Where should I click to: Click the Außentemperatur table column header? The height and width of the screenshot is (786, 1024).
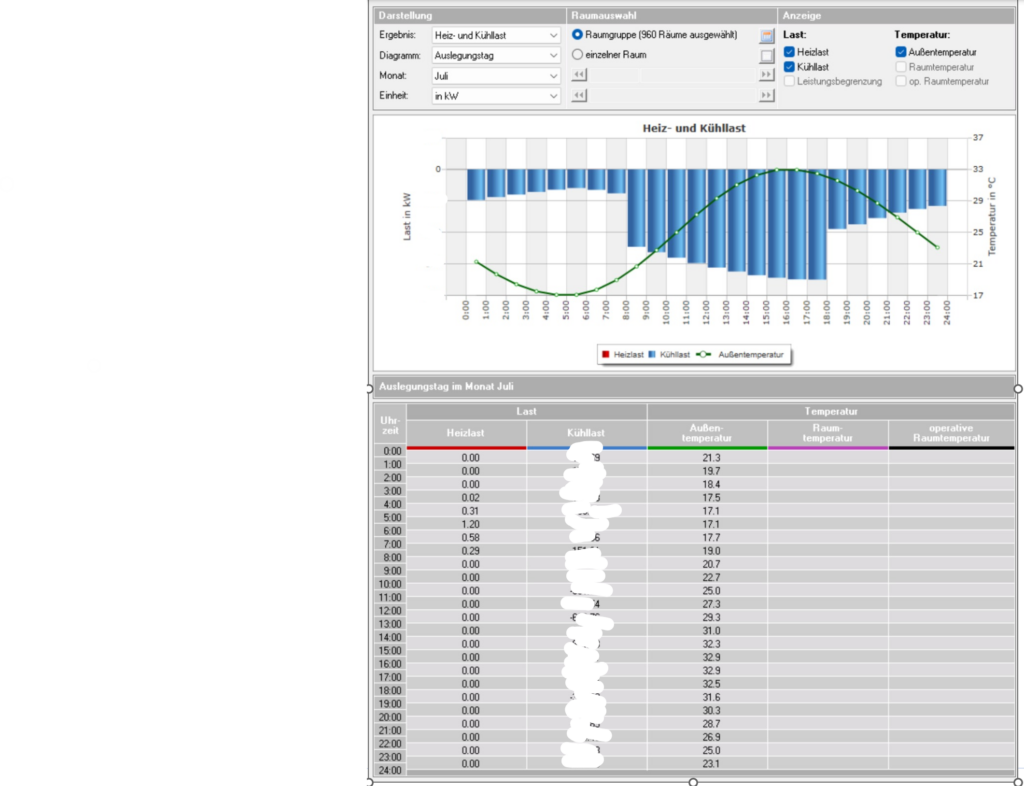pyautogui.click(x=707, y=433)
